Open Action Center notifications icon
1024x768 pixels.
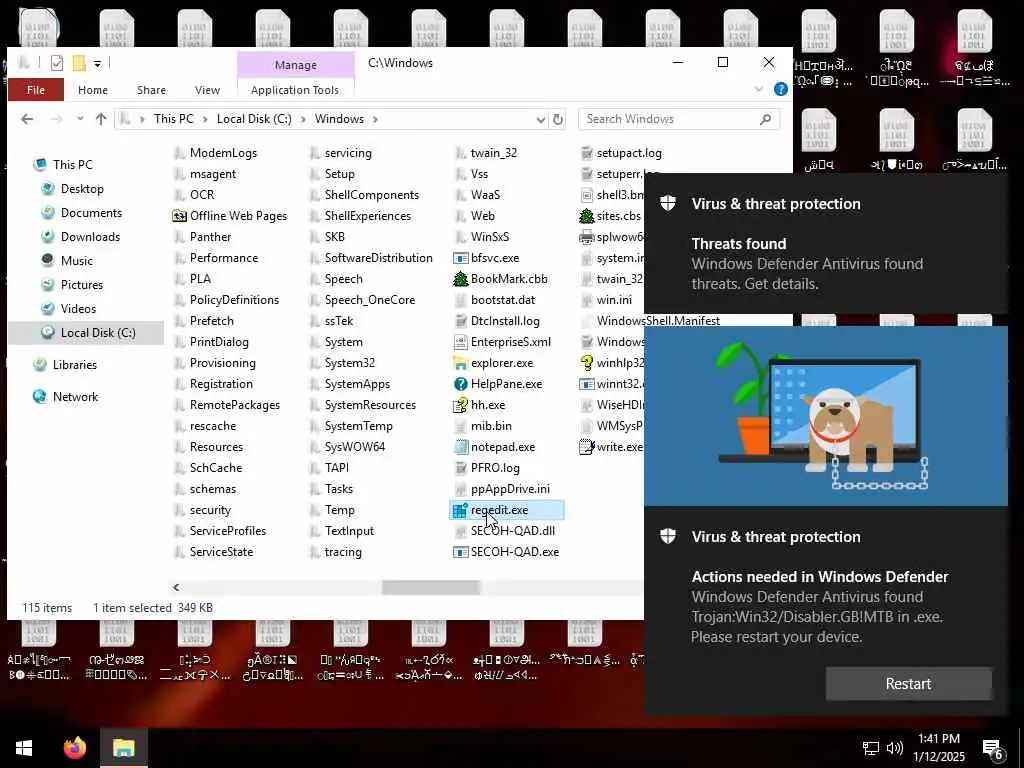993,749
